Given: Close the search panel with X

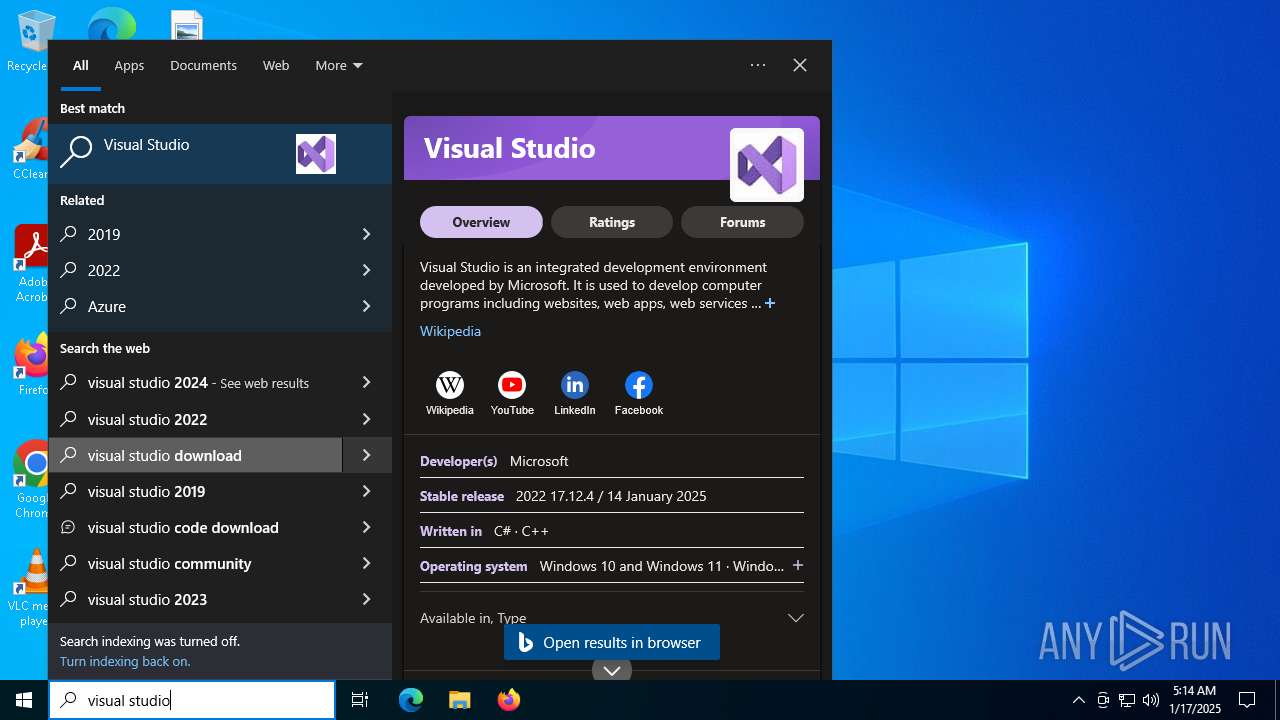Looking at the screenshot, I should coord(800,65).
